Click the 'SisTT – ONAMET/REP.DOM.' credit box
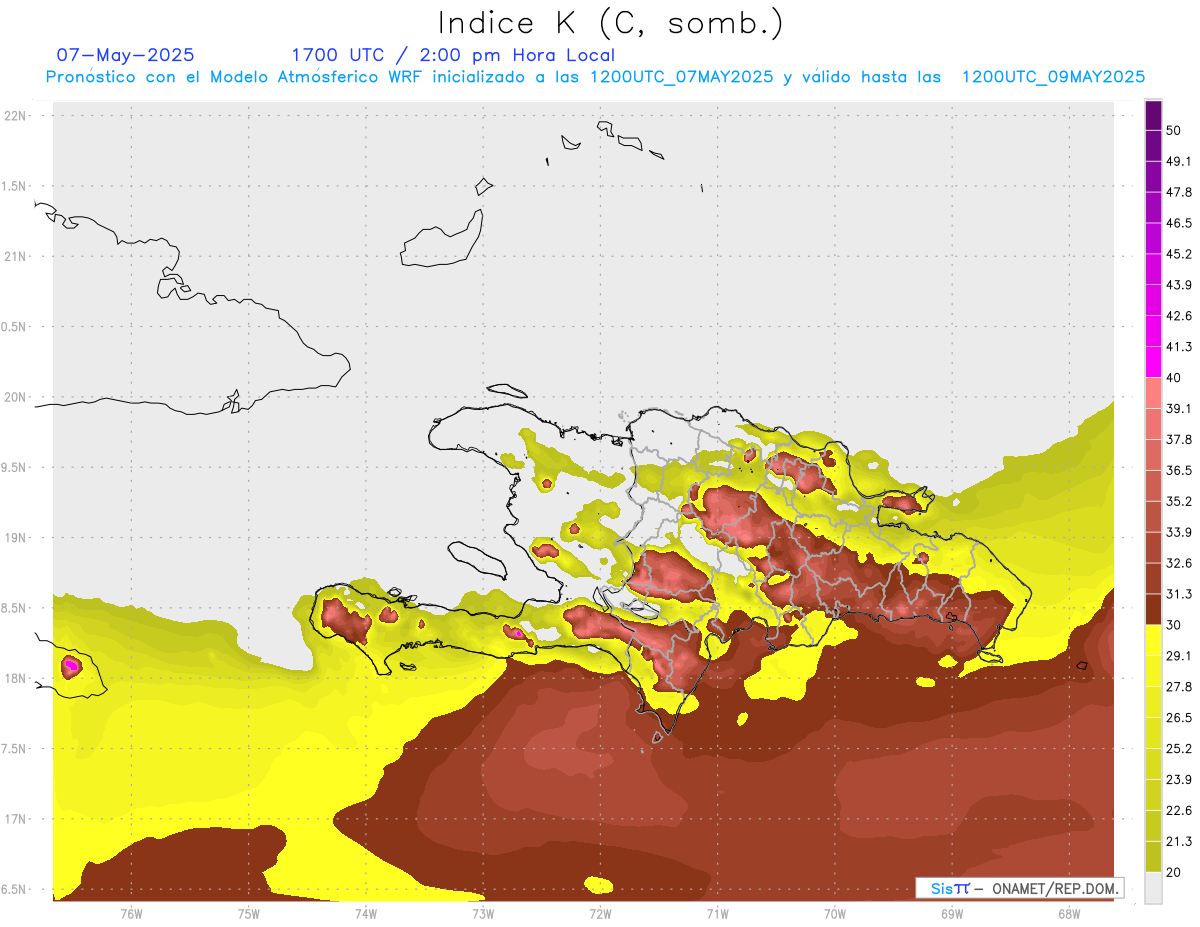This screenshot has width=1200, height=927. [x=1019, y=888]
